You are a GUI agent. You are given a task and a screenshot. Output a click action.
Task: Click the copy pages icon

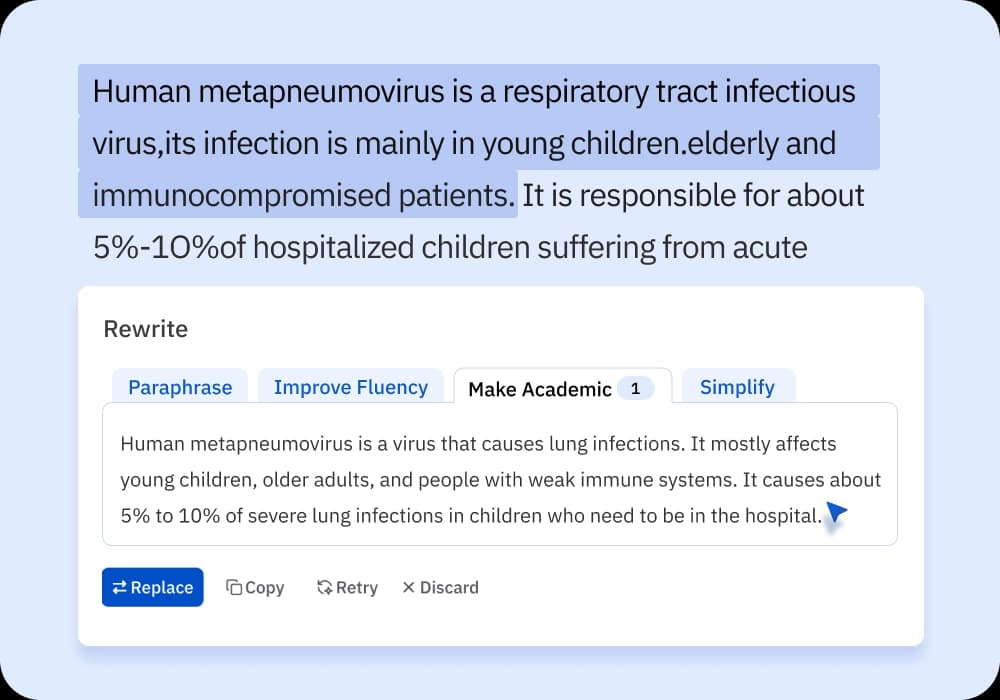pos(233,587)
